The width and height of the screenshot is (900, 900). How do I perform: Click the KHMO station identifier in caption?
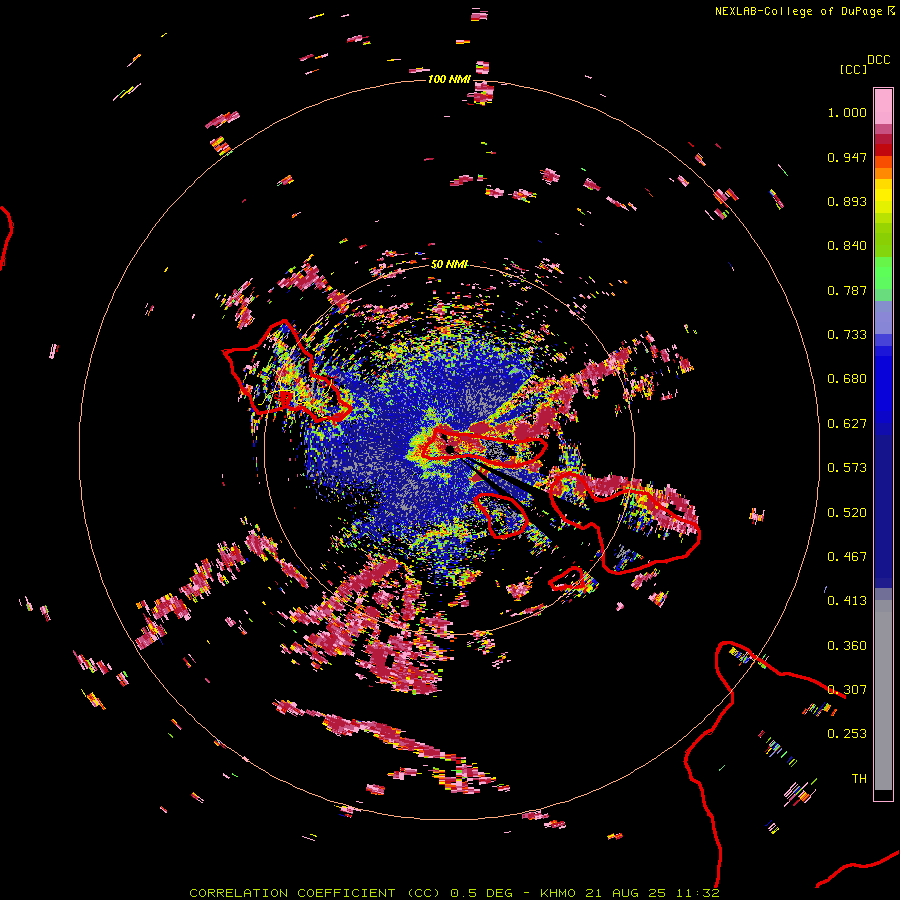coord(557,893)
